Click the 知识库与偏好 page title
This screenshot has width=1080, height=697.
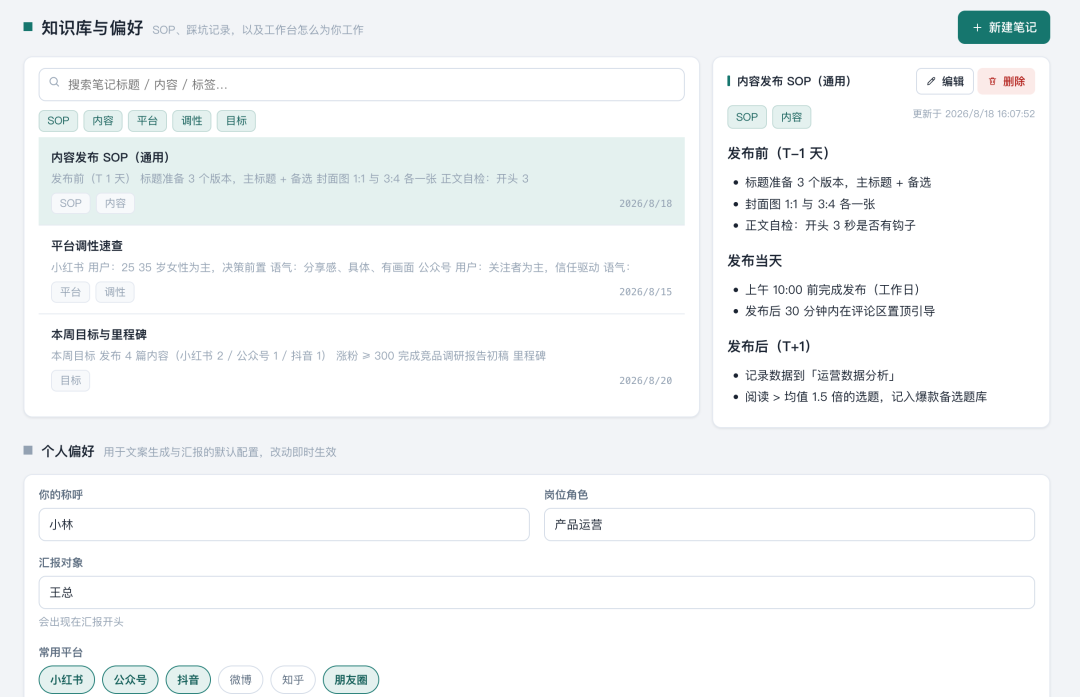pyautogui.click(x=92, y=28)
